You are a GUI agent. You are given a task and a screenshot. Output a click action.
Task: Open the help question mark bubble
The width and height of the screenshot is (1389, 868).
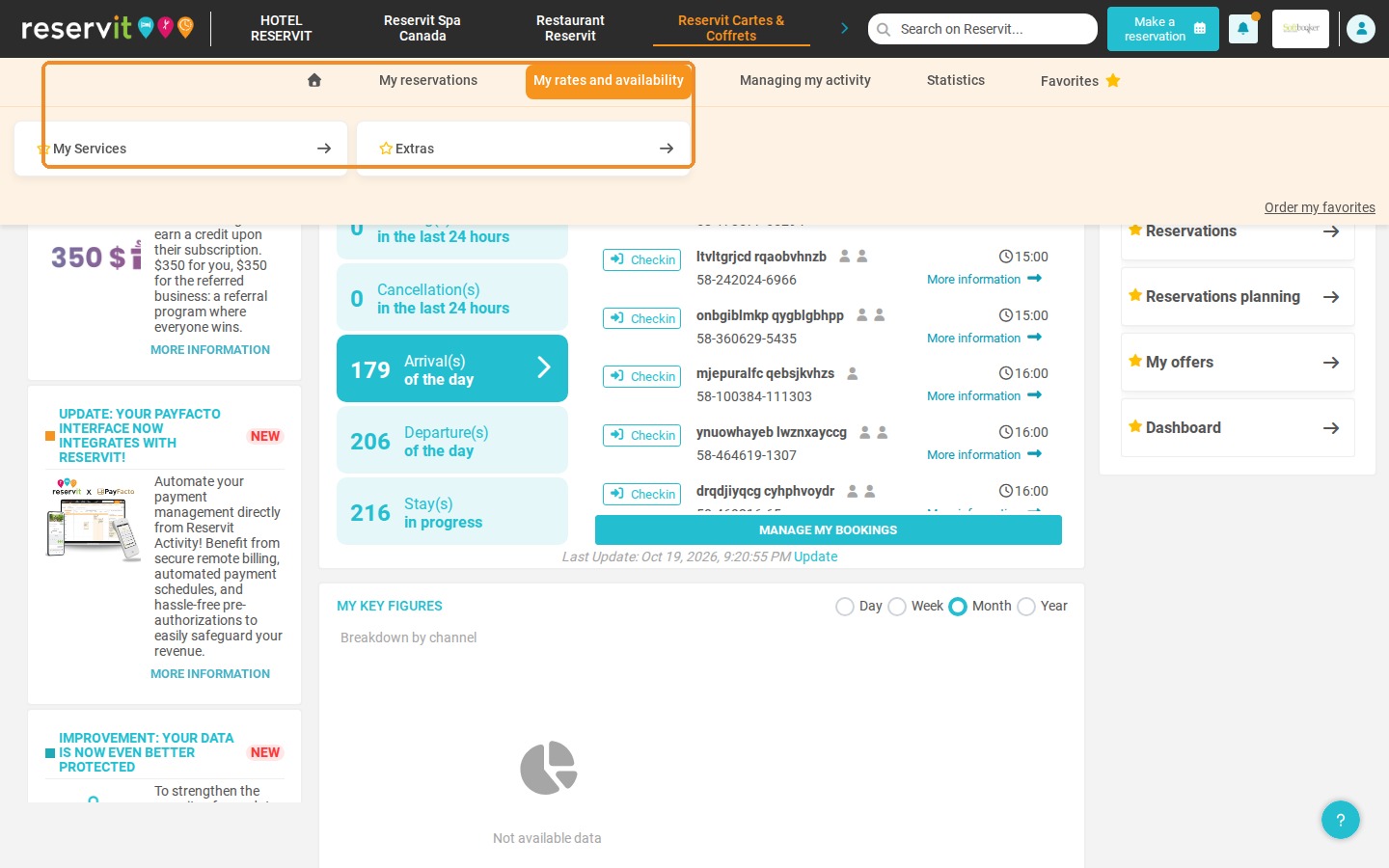tap(1341, 820)
